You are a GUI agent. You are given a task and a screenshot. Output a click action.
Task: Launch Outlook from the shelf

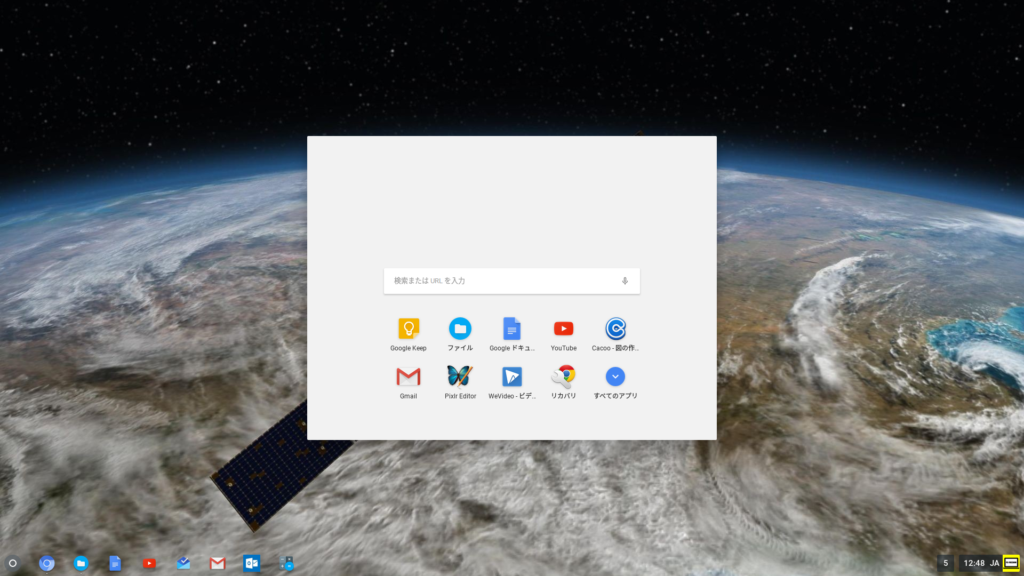click(x=251, y=563)
